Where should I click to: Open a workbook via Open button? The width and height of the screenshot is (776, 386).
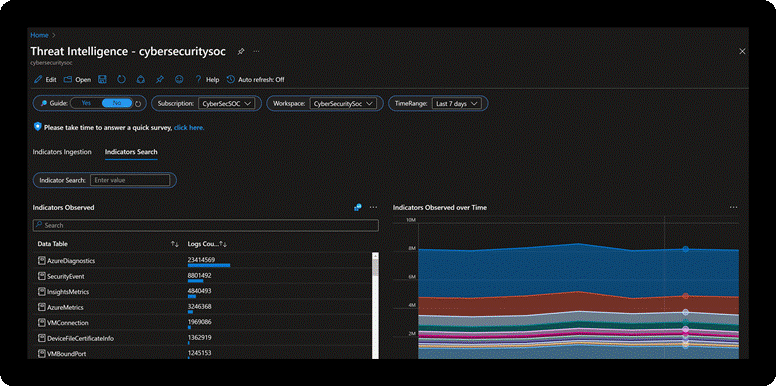[x=77, y=80]
